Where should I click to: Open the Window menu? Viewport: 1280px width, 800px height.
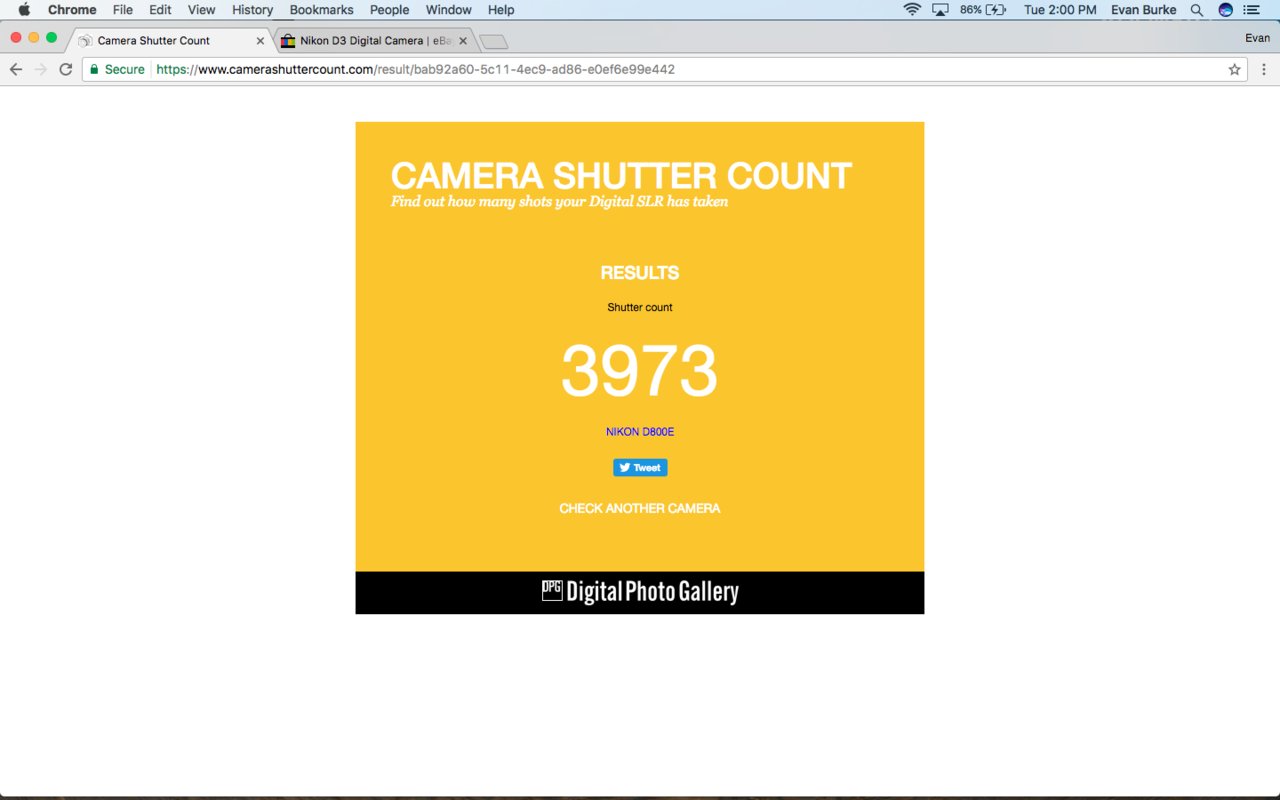[x=448, y=10]
